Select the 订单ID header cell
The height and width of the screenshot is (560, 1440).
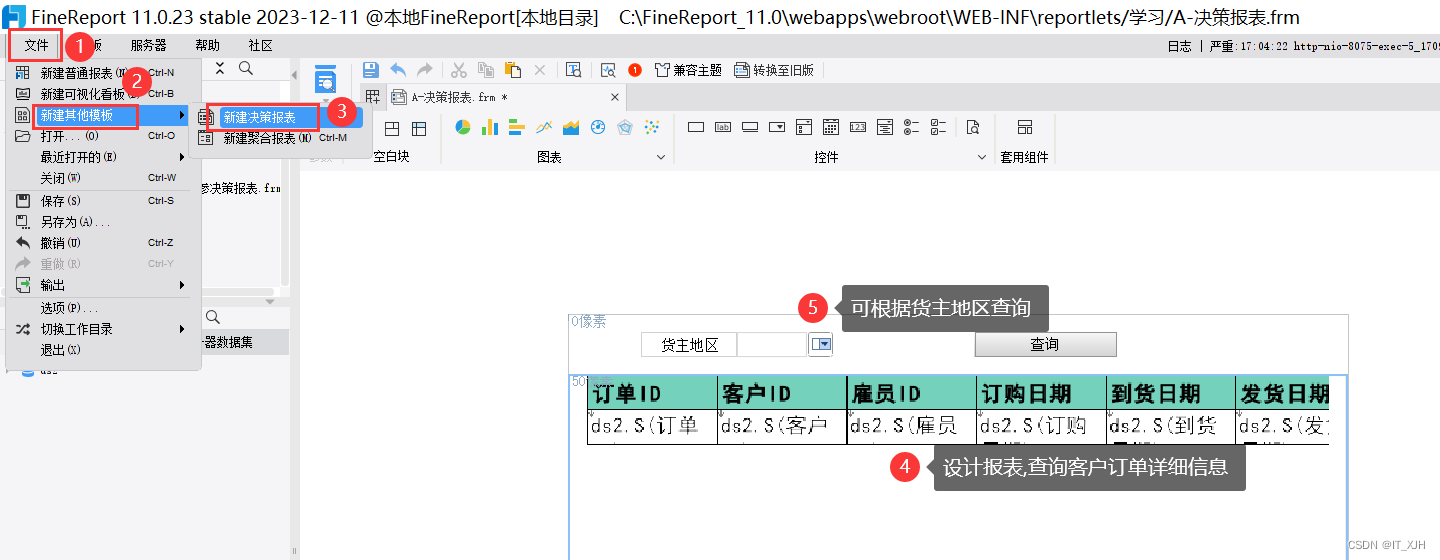click(x=652, y=392)
